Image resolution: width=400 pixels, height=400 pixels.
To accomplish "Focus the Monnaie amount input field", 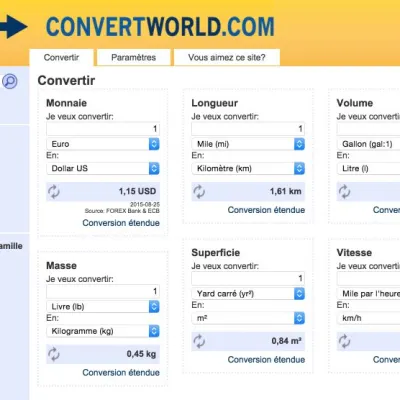I will coord(103,129).
